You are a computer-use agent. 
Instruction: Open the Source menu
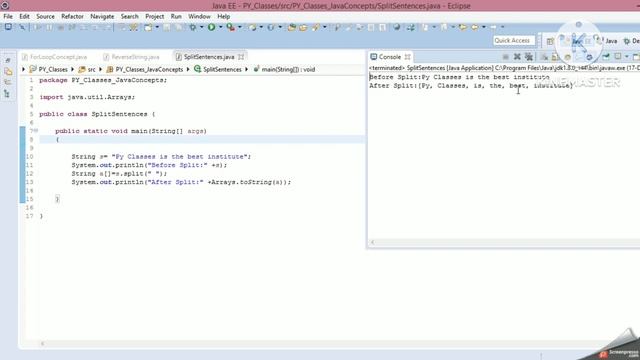[45, 16]
